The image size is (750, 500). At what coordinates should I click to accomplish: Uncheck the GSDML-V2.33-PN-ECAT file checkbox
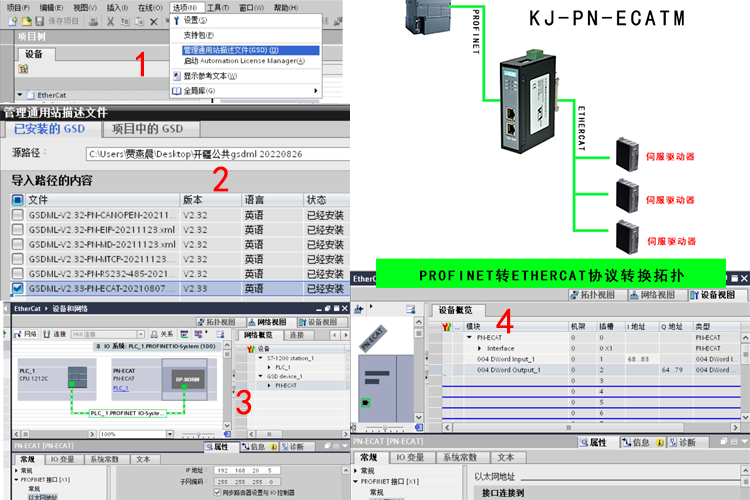(18, 288)
